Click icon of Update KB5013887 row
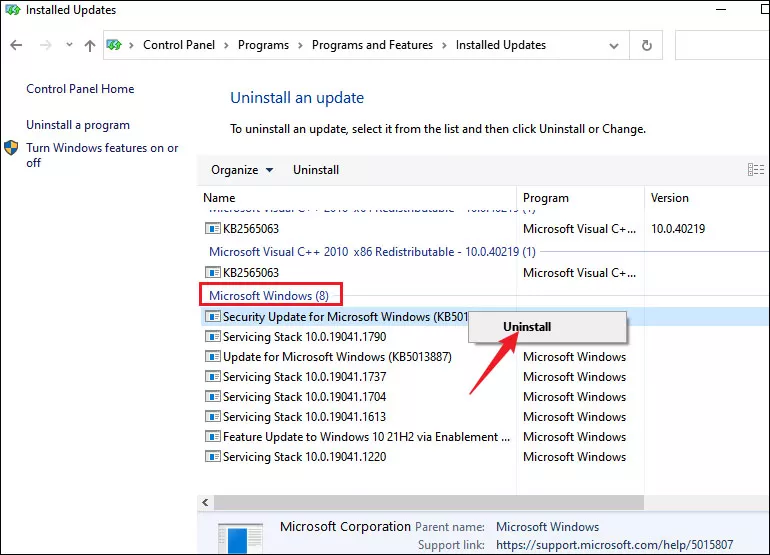This screenshot has width=770, height=555. (213, 357)
